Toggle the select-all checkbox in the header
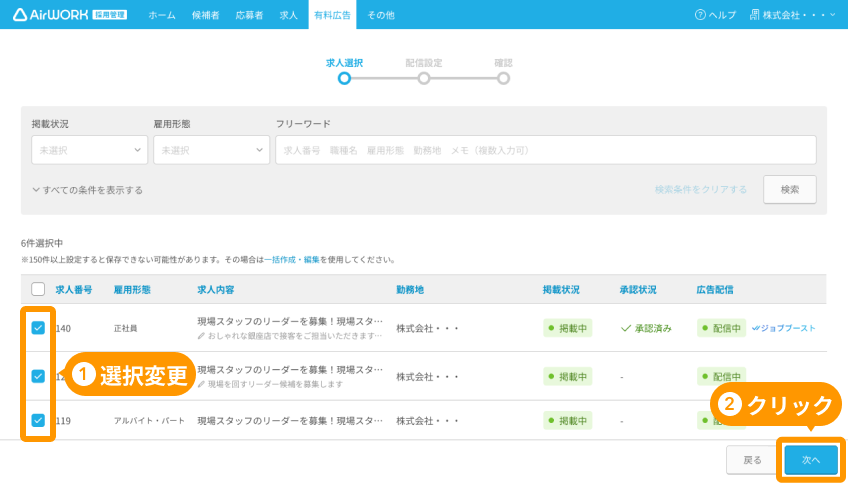Screen dimensions: 848x488 (x=38, y=289)
